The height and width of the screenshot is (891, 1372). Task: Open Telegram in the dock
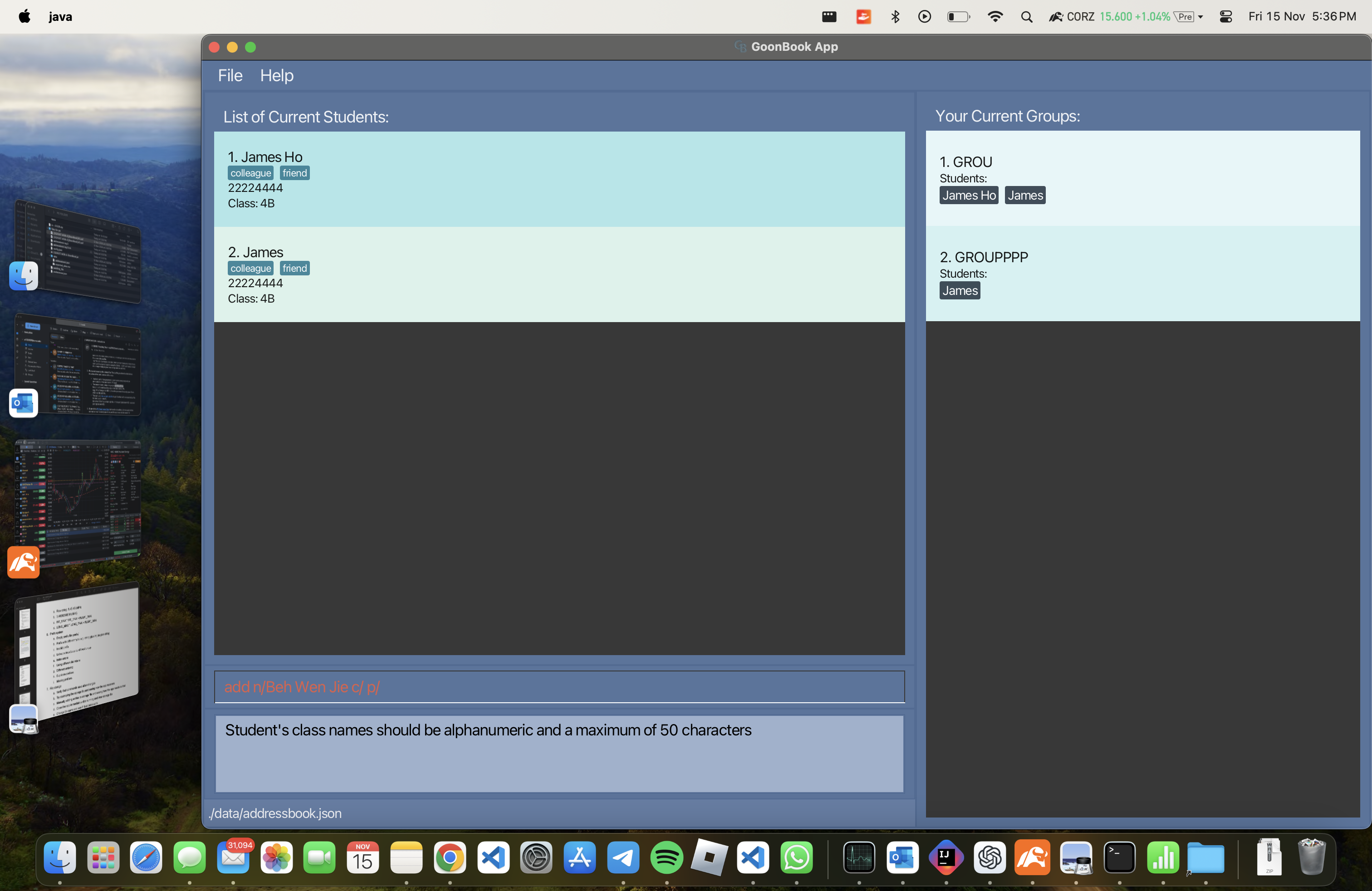623,857
